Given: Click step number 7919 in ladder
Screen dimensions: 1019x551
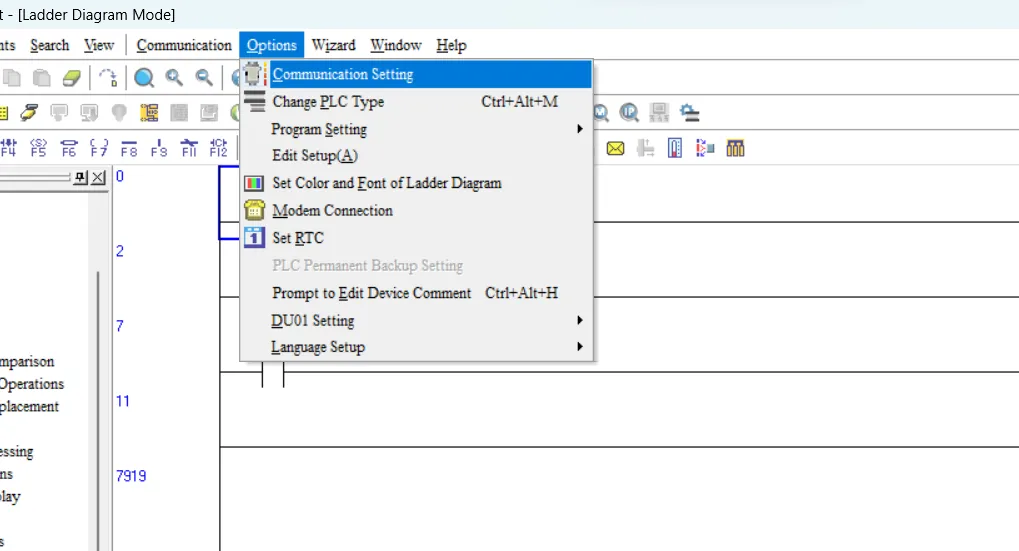Looking at the screenshot, I should 131,476.
